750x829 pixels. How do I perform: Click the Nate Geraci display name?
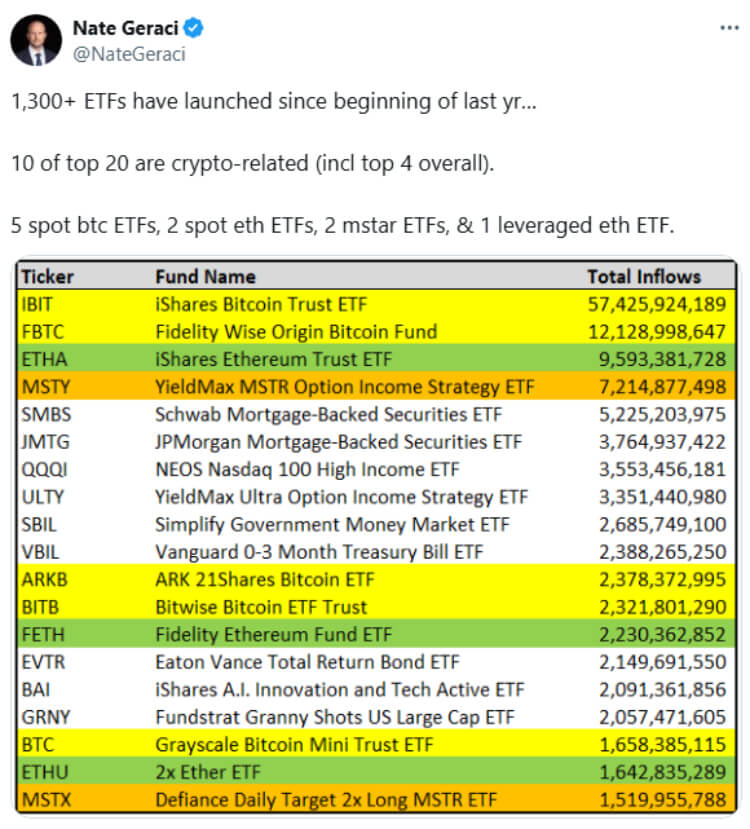pos(126,28)
